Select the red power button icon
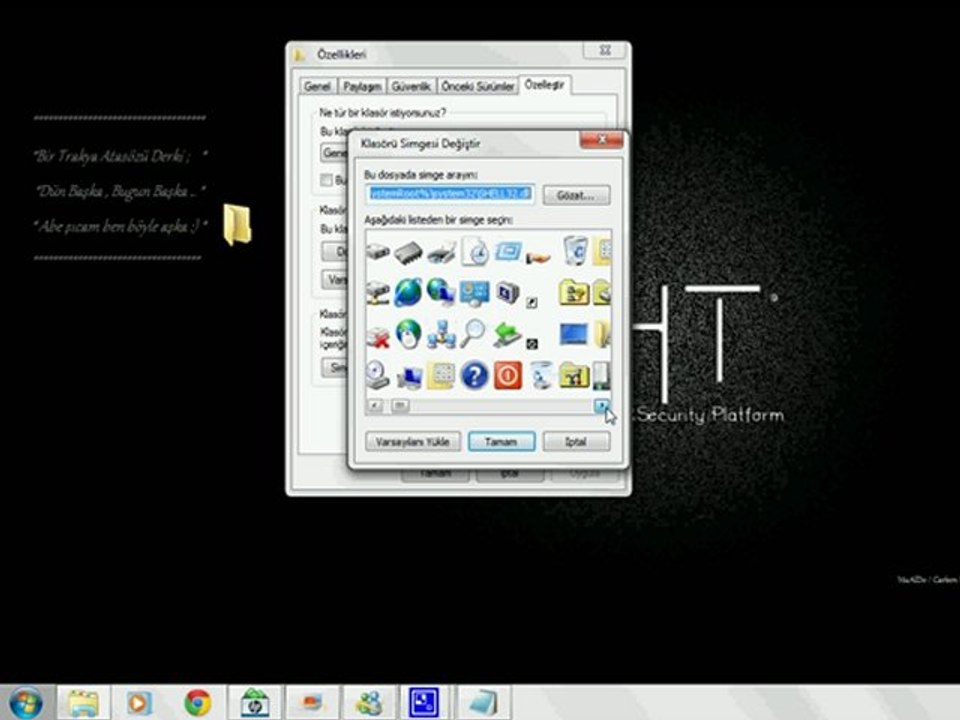The height and width of the screenshot is (720, 960). coord(507,375)
